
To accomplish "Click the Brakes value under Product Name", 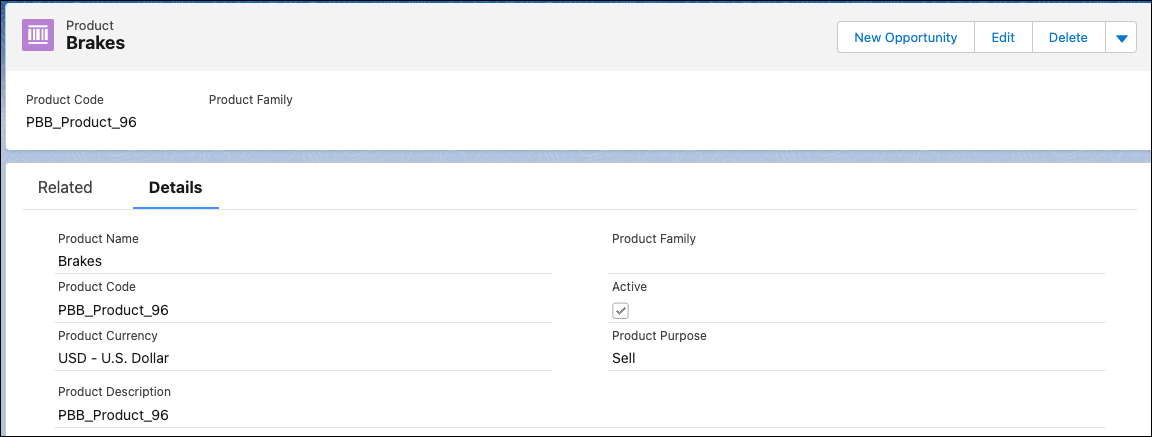I will [80, 261].
